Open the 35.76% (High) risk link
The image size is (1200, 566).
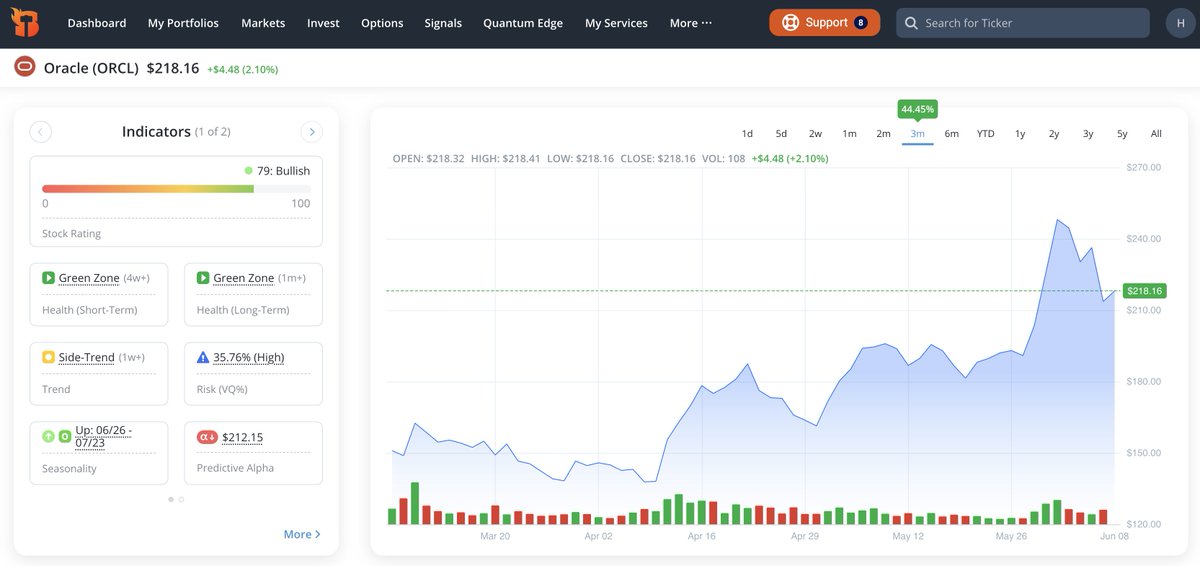pos(249,357)
